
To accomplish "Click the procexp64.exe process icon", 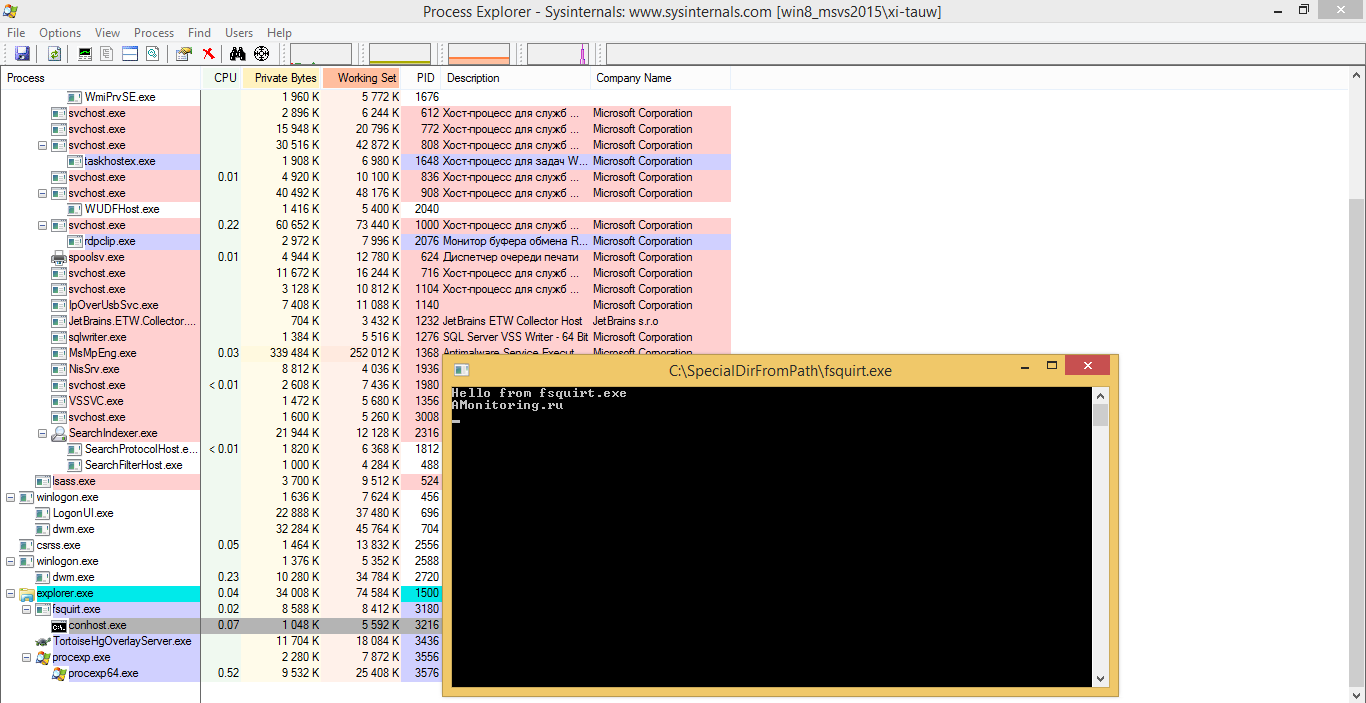I will [x=59, y=673].
